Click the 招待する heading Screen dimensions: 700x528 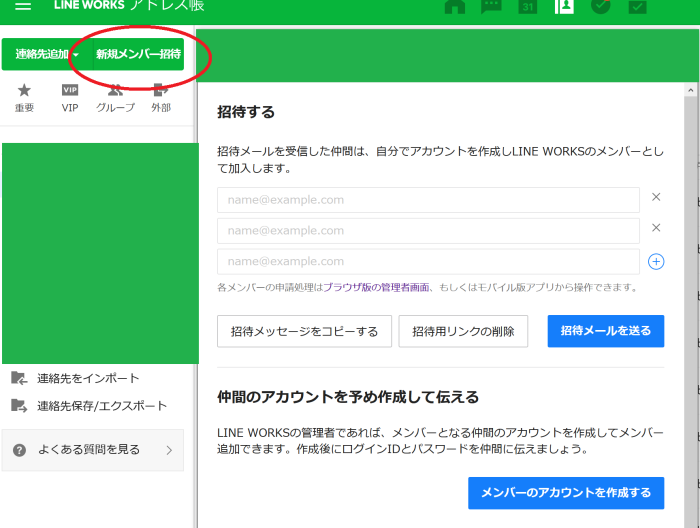(x=246, y=112)
